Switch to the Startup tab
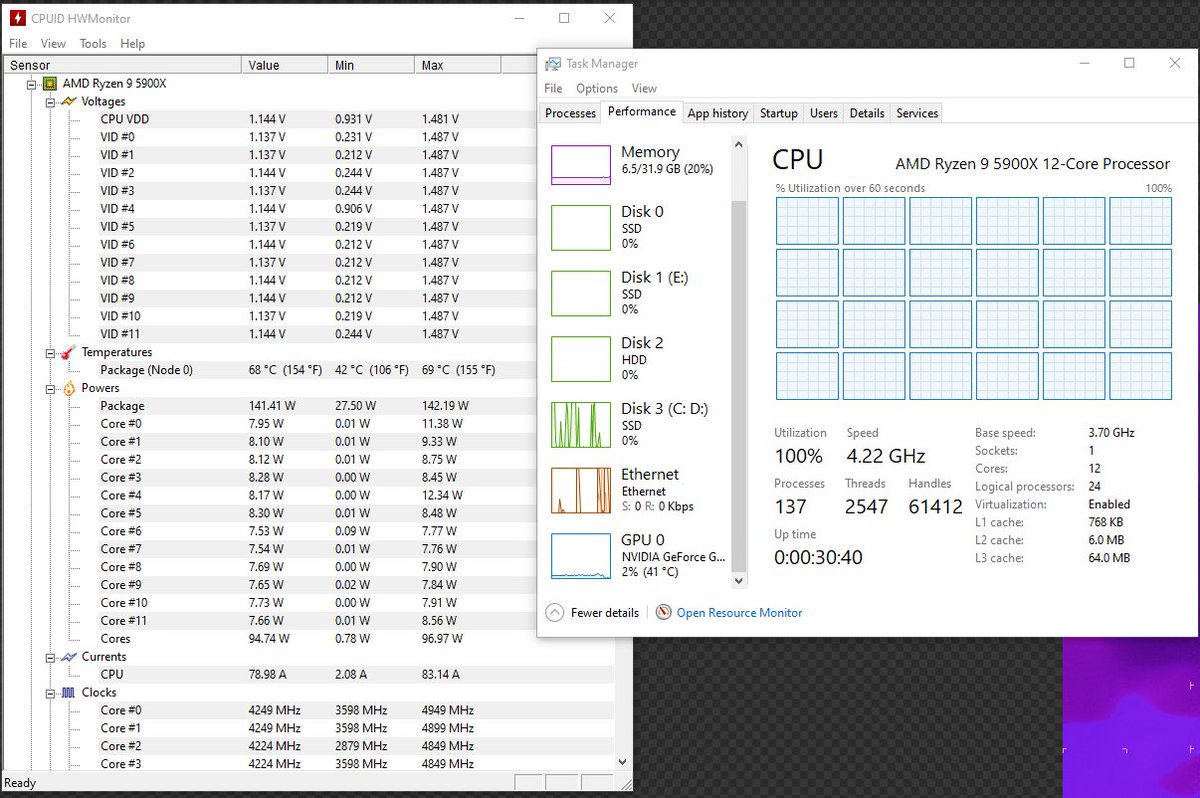The height and width of the screenshot is (798, 1200). point(778,113)
